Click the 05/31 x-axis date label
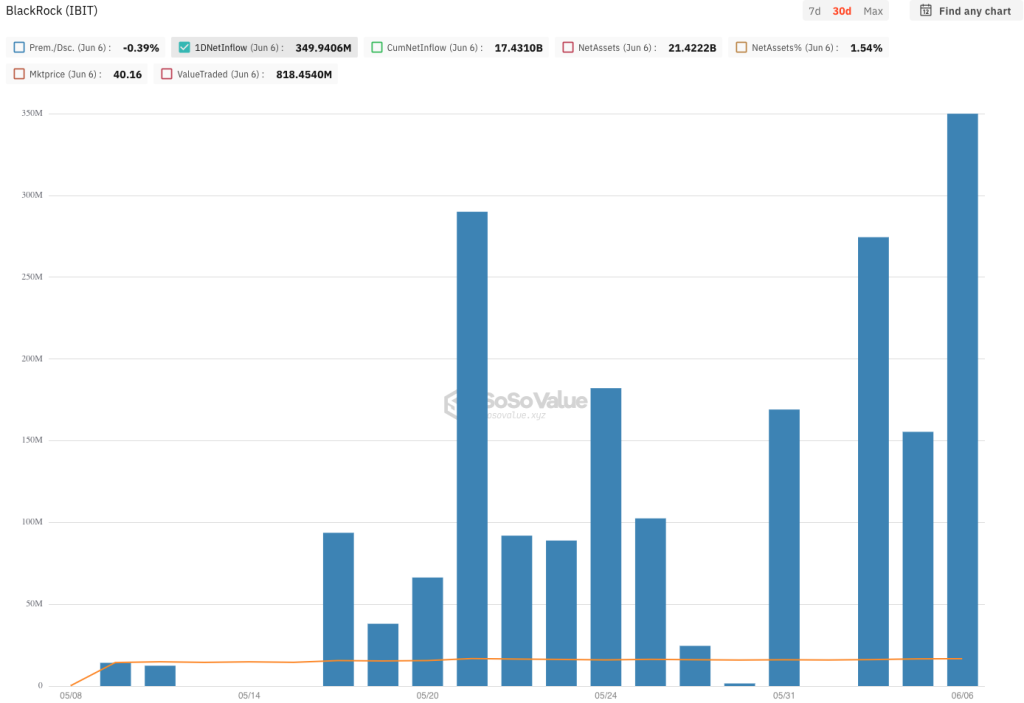1024x703 pixels. 784,696
